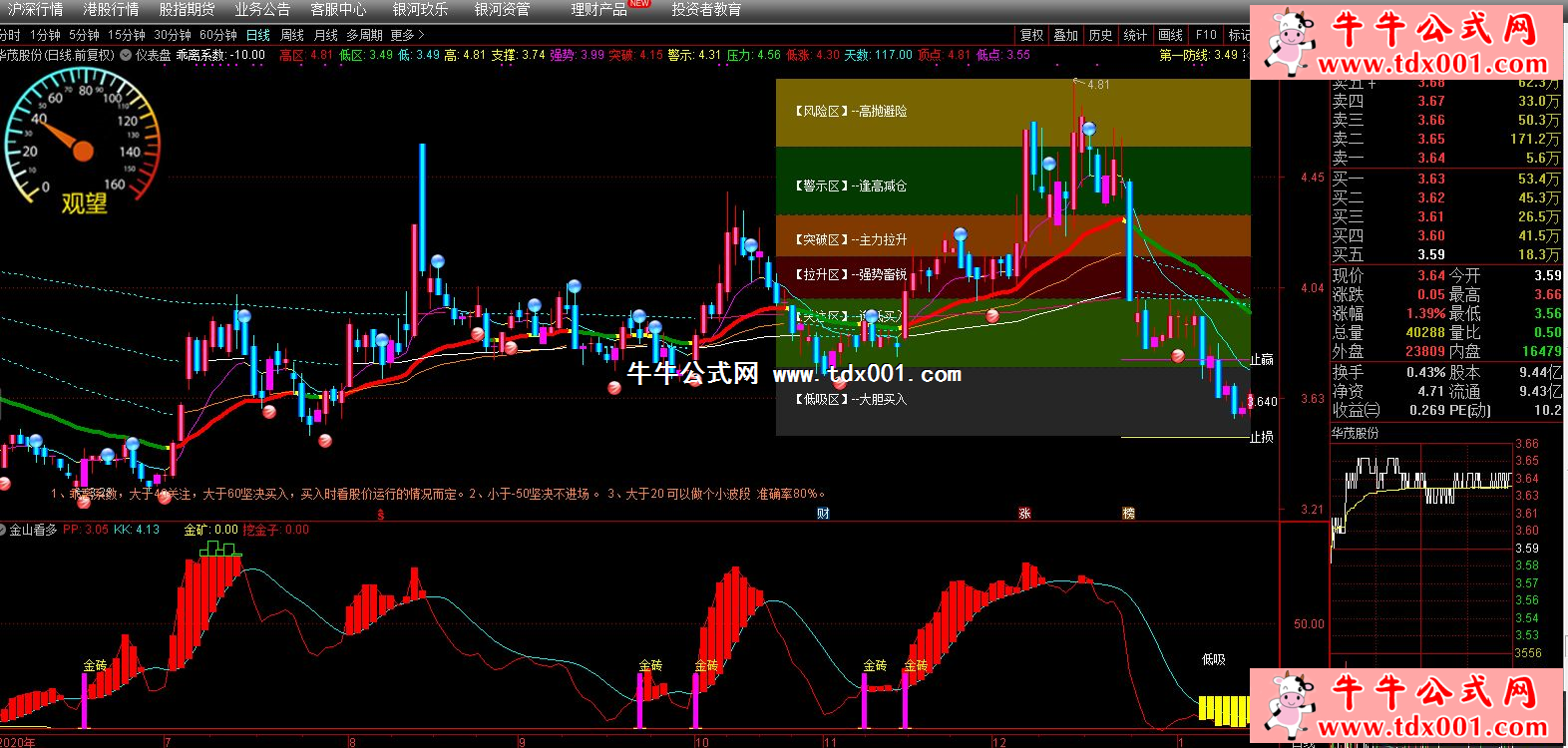
Task: Click the red $ marker icon
Action: point(380,515)
